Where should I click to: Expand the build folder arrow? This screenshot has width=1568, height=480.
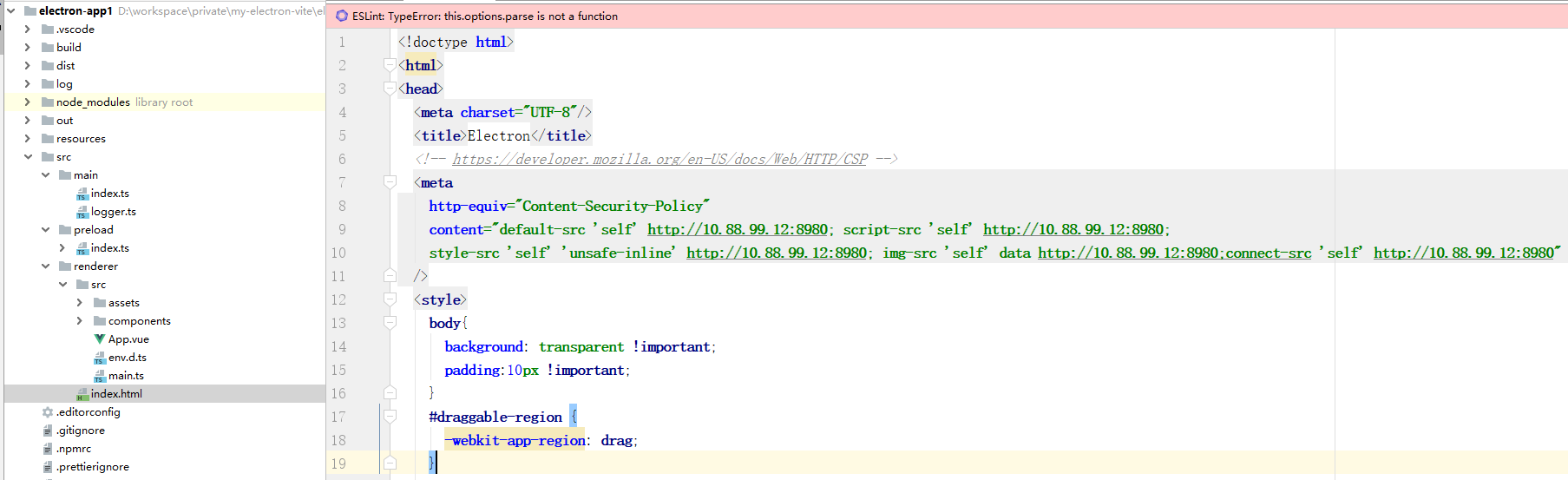click(x=28, y=48)
